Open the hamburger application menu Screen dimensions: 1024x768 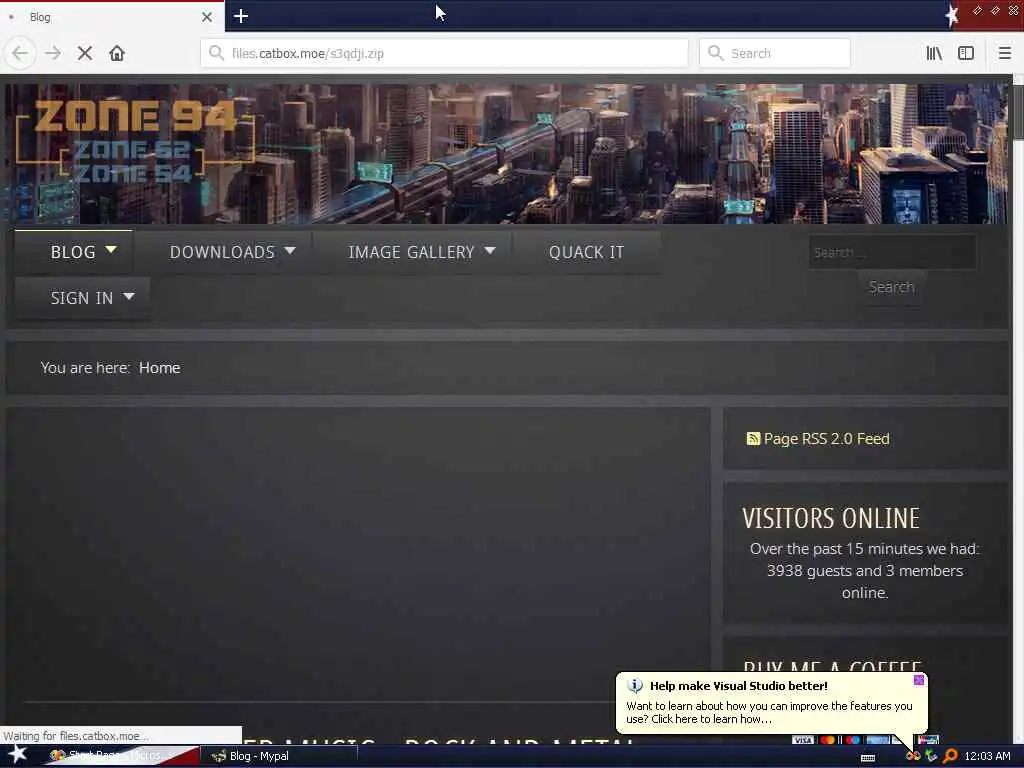pos(1005,53)
